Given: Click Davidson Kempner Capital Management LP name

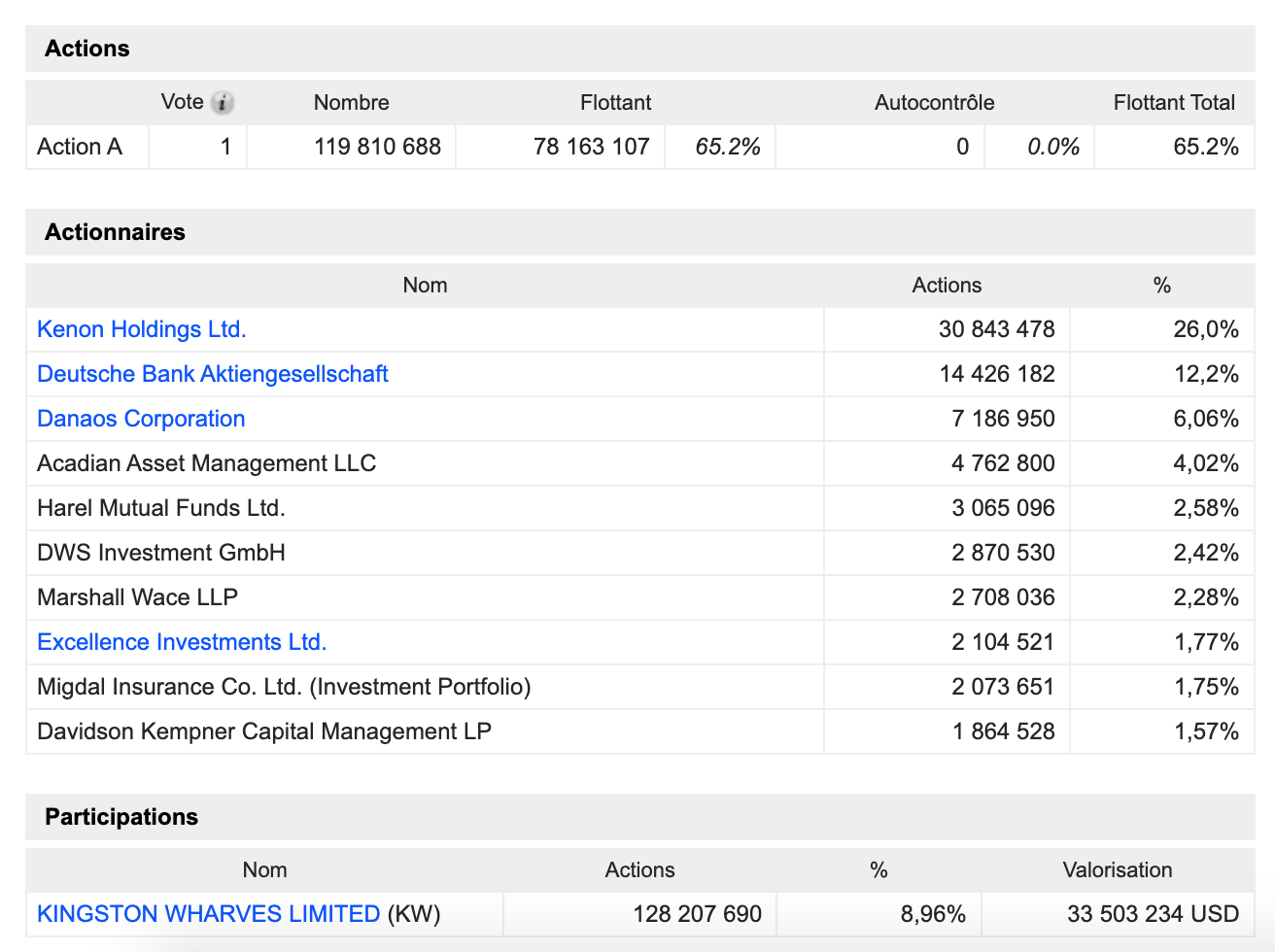Looking at the screenshot, I should 264,731.
